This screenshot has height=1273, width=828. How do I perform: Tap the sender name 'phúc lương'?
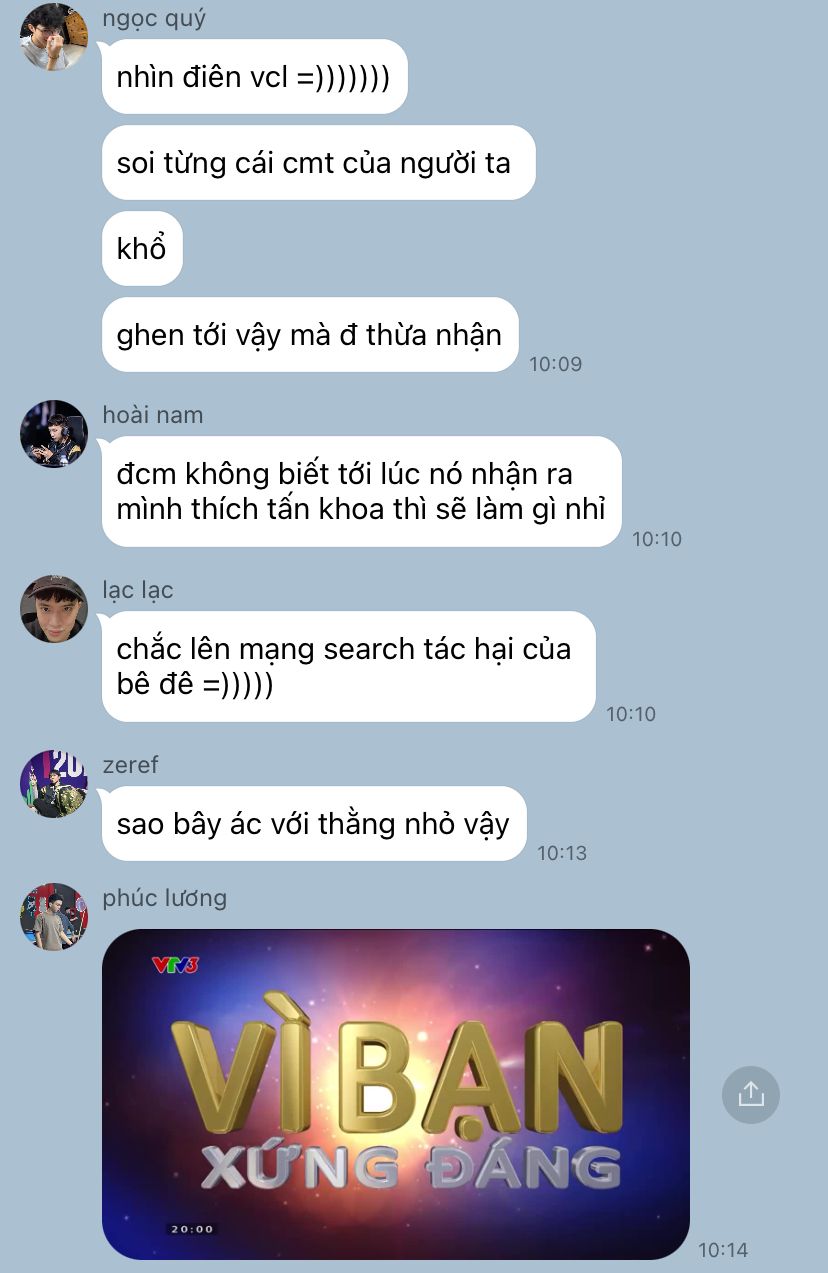(165, 898)
